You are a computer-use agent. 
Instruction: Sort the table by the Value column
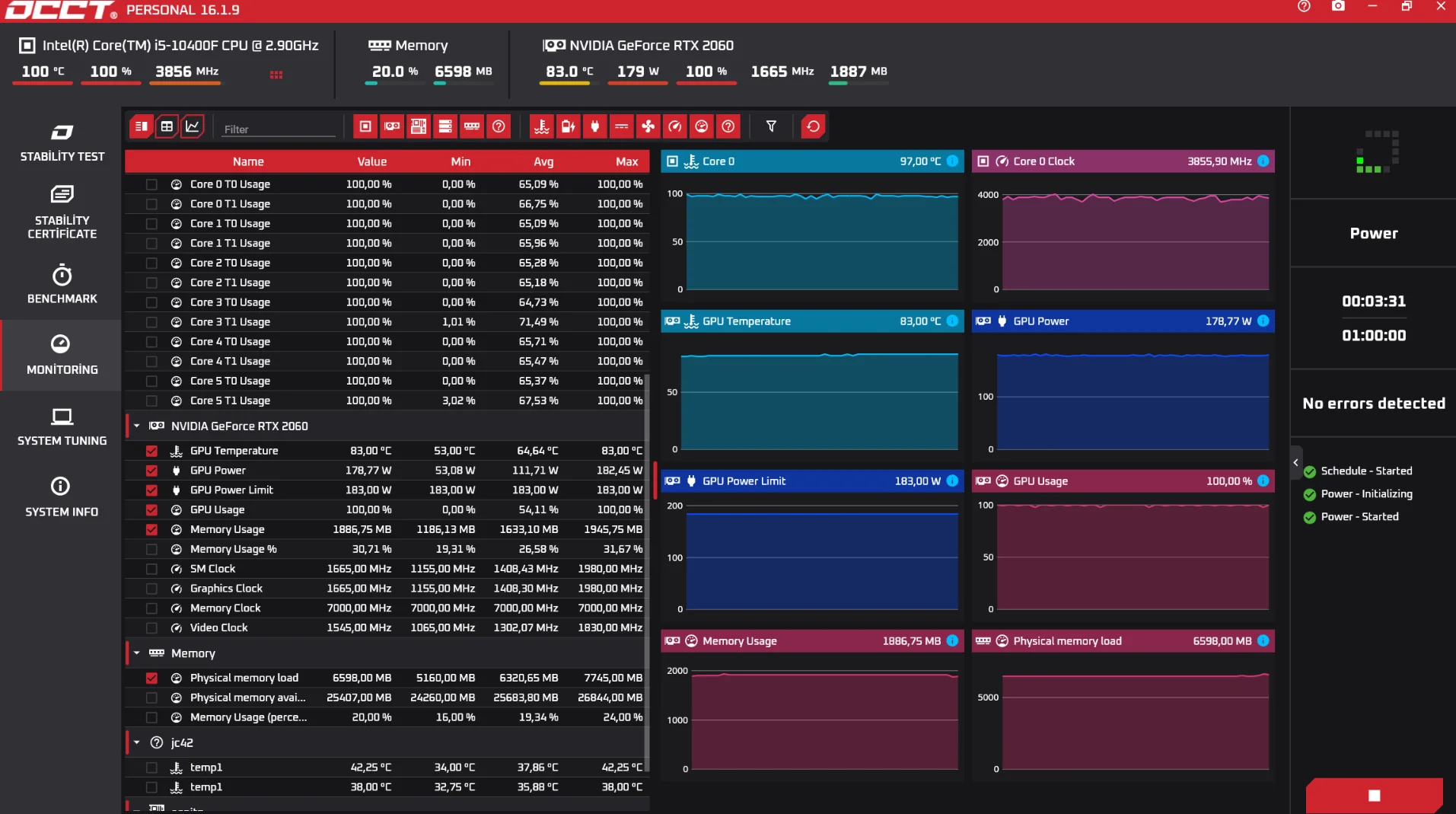click(372, 161)
